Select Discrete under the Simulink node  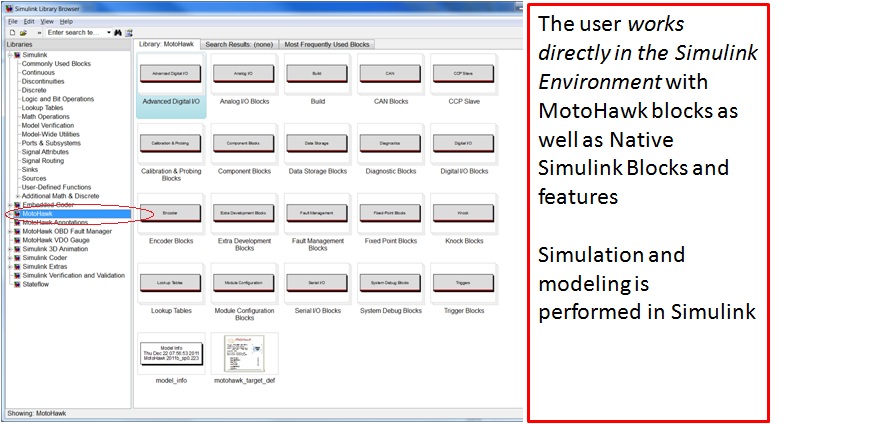coord(34,90)
